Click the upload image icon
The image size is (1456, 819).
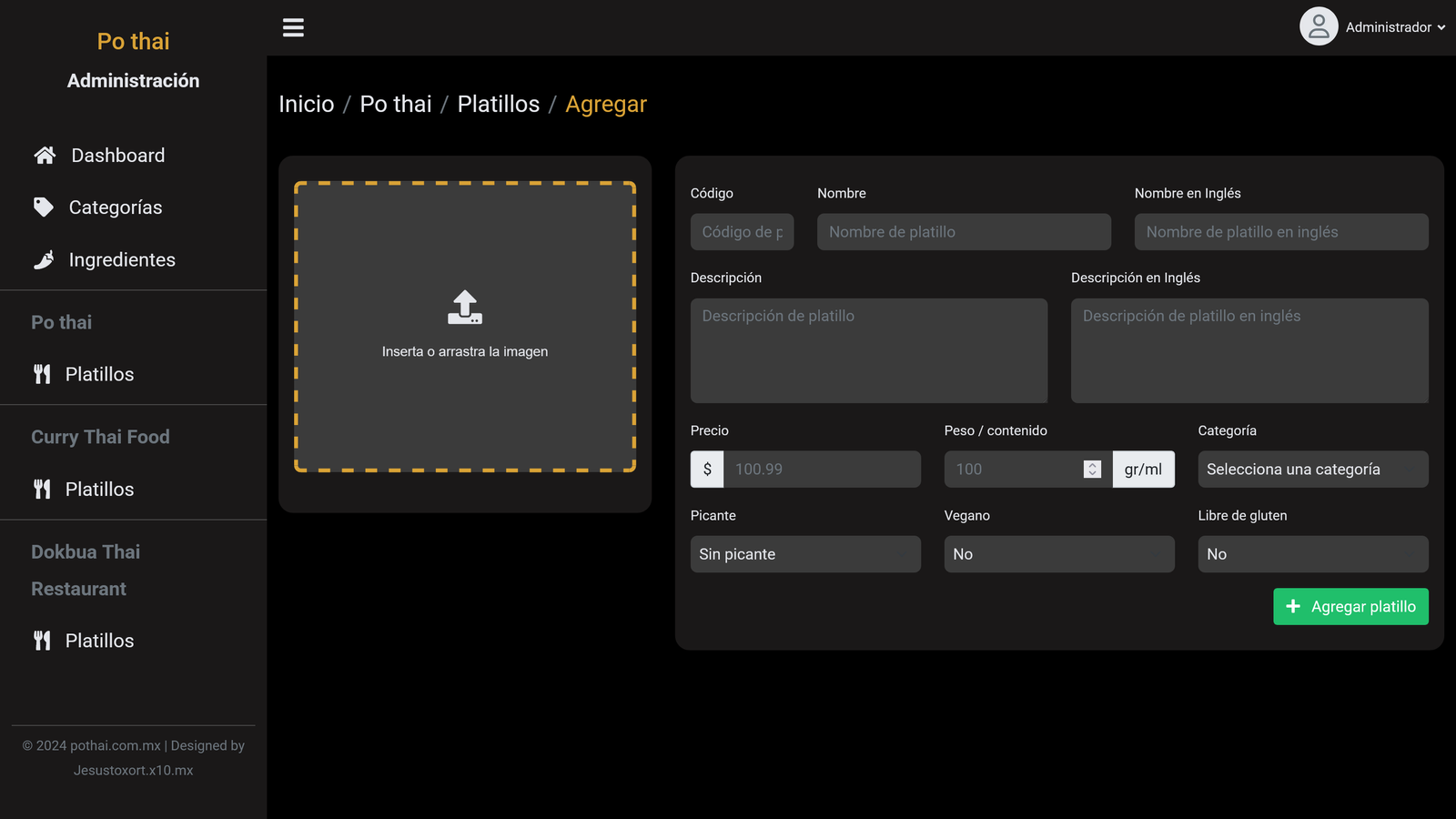(465, 308)
